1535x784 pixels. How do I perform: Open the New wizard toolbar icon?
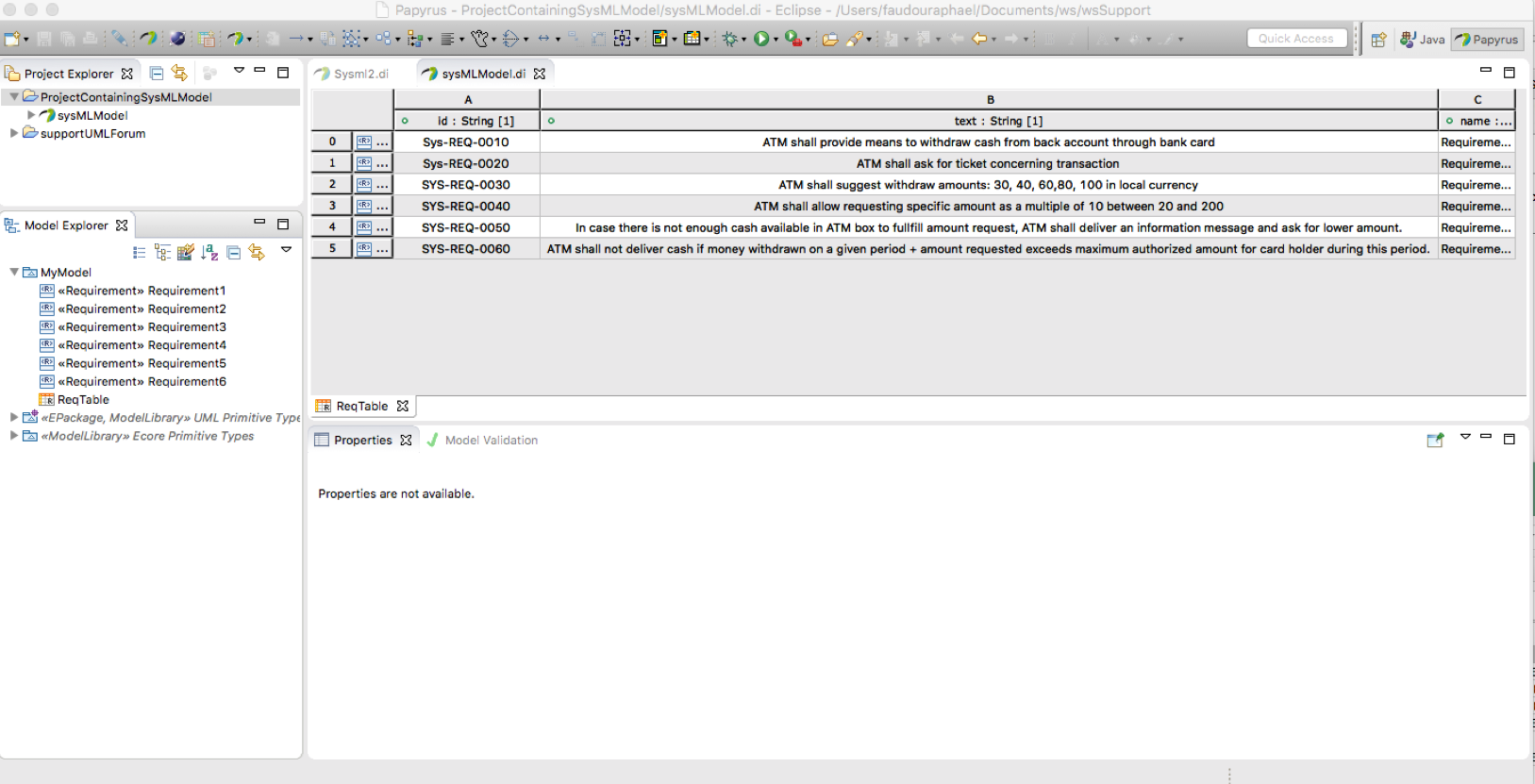pyautogui.click(x=12, y=39)
